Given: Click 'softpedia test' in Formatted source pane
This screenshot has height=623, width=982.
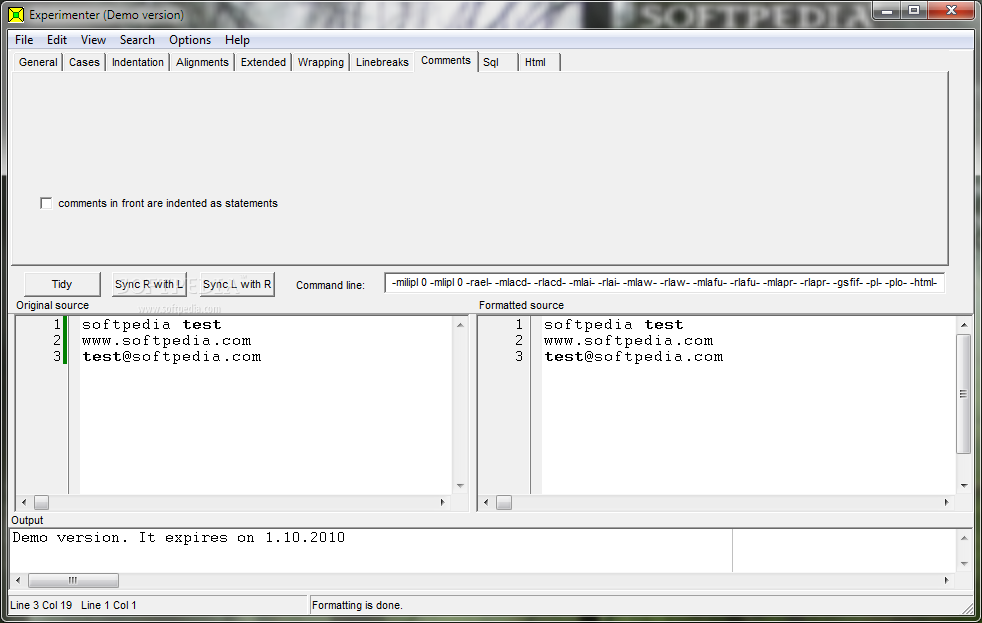Looking at the screenshot, I should [613, 324].
